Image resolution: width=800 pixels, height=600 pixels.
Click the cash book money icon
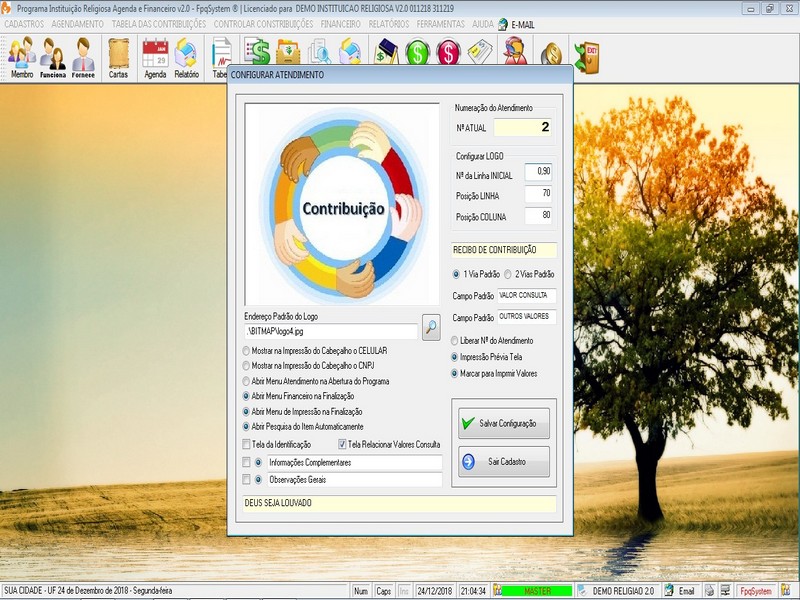click(386, 52)
